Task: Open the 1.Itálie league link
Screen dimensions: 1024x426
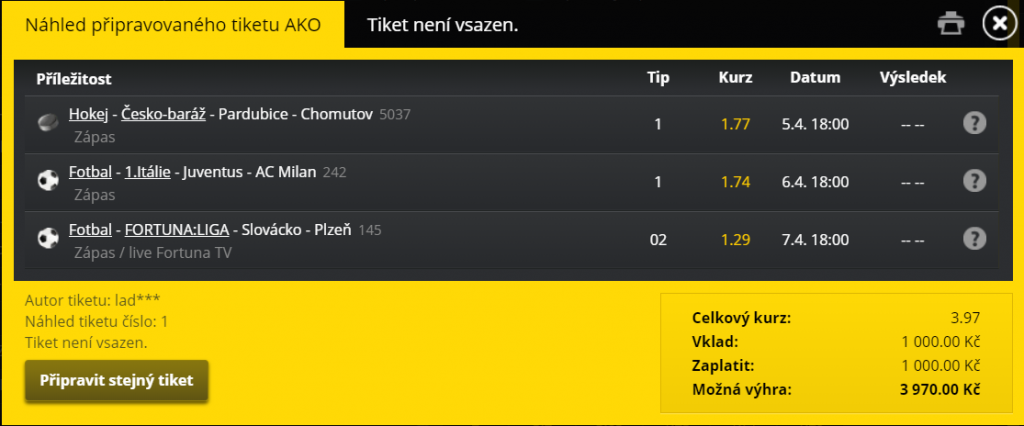Action: [x=145, y=172]
